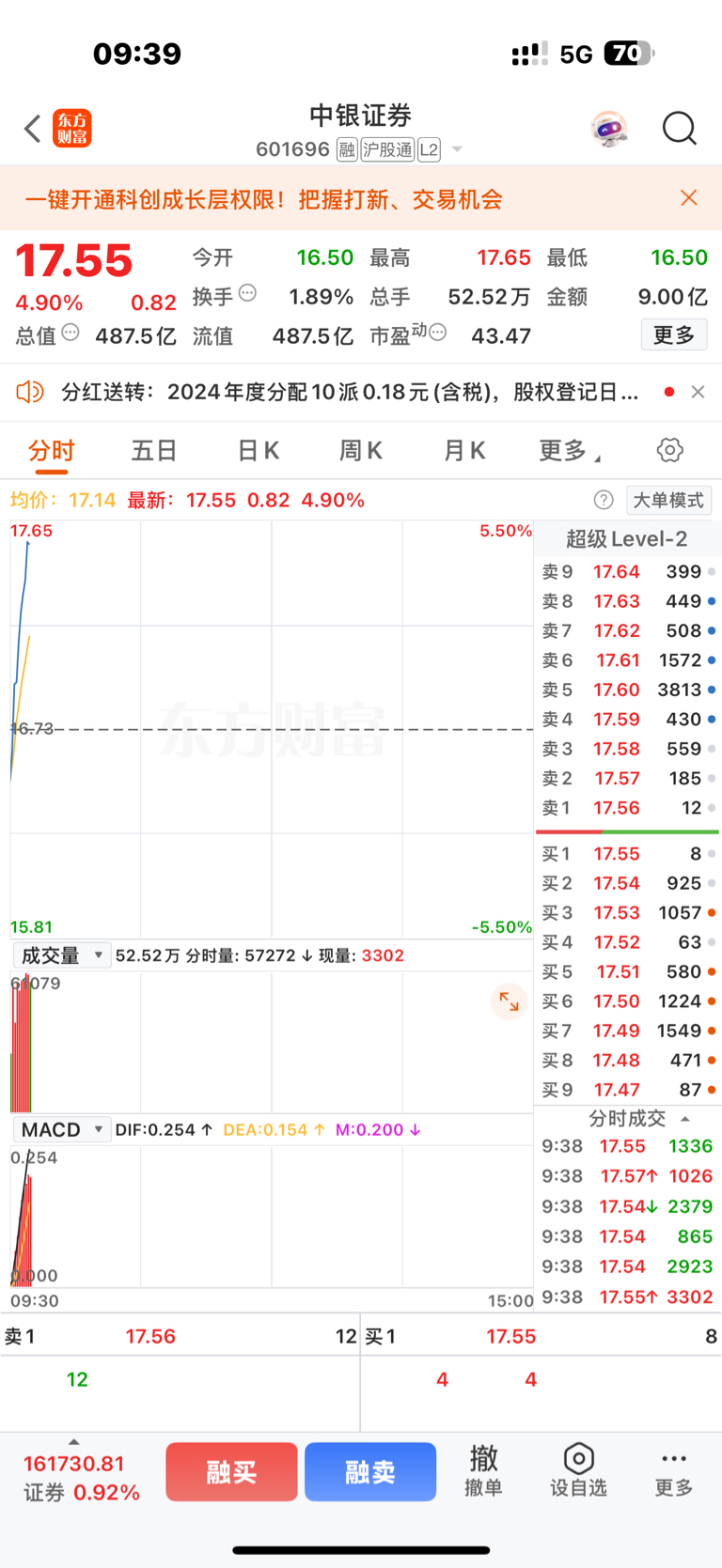Viewport: 722px width, 1568px height.
Task: Go back with the left chevron
Action: click(33, 129)
